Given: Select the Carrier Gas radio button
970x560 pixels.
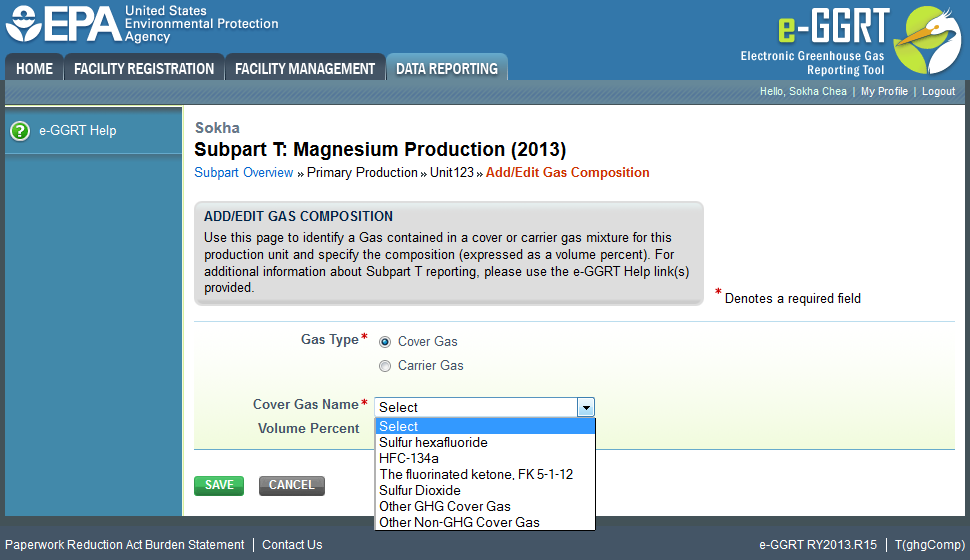Looking at the screenshot, I should [x=385, y=366].
